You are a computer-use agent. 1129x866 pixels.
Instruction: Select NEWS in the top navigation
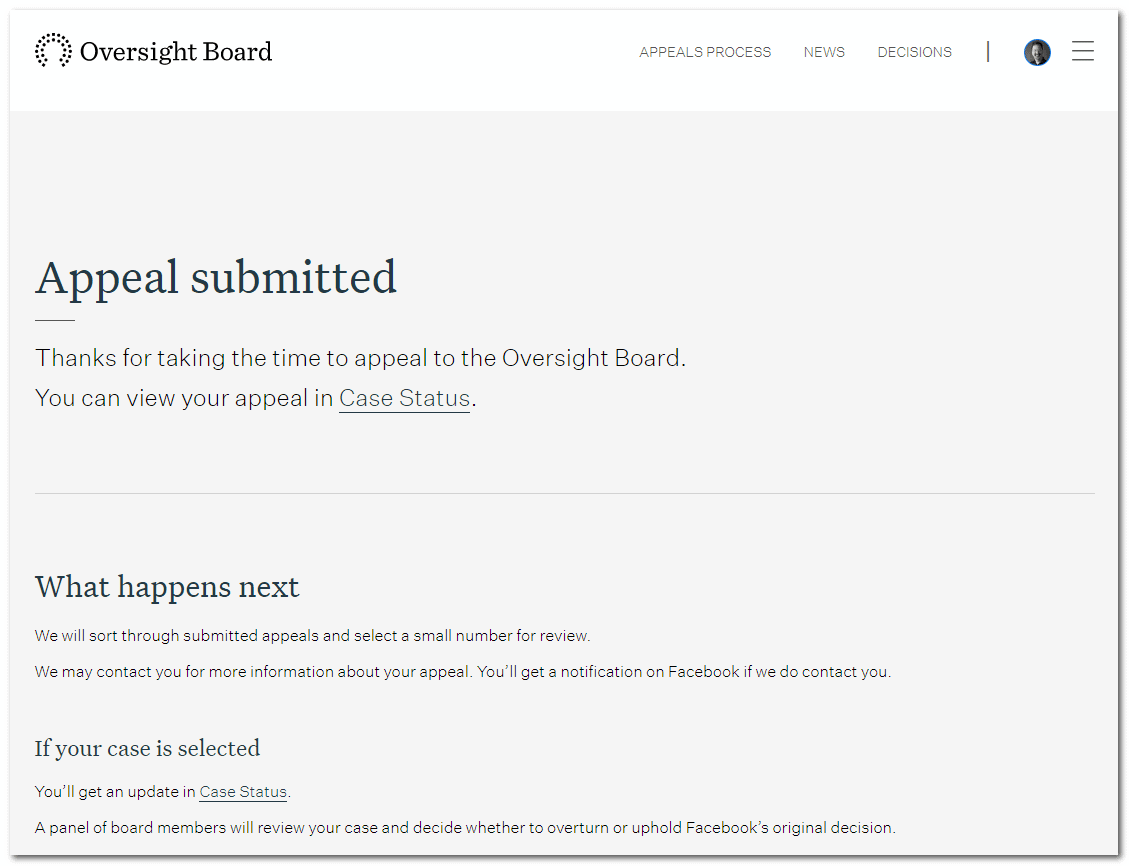[824, 51]
